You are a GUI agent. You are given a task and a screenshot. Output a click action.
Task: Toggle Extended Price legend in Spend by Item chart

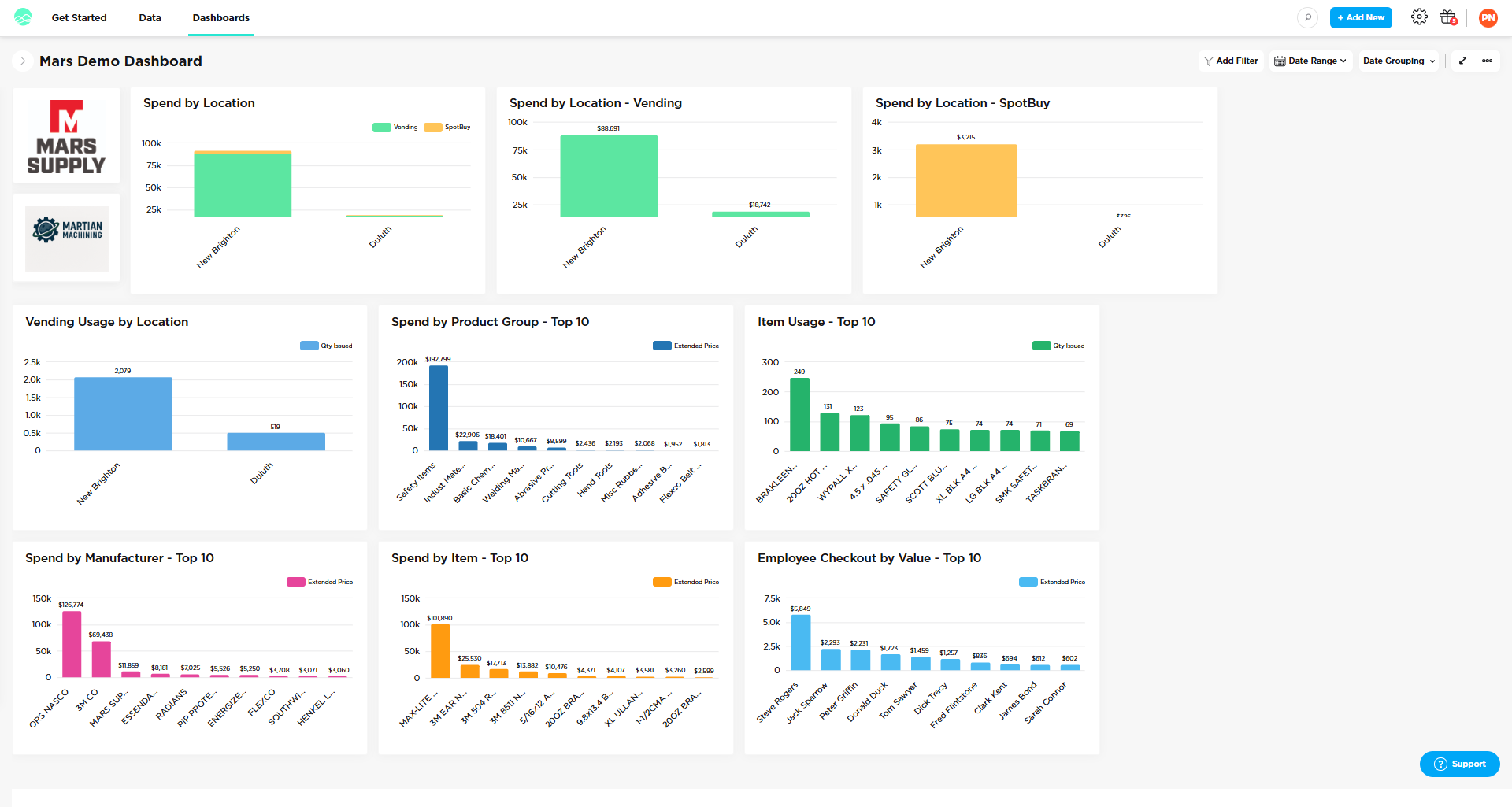coord(686,582)
